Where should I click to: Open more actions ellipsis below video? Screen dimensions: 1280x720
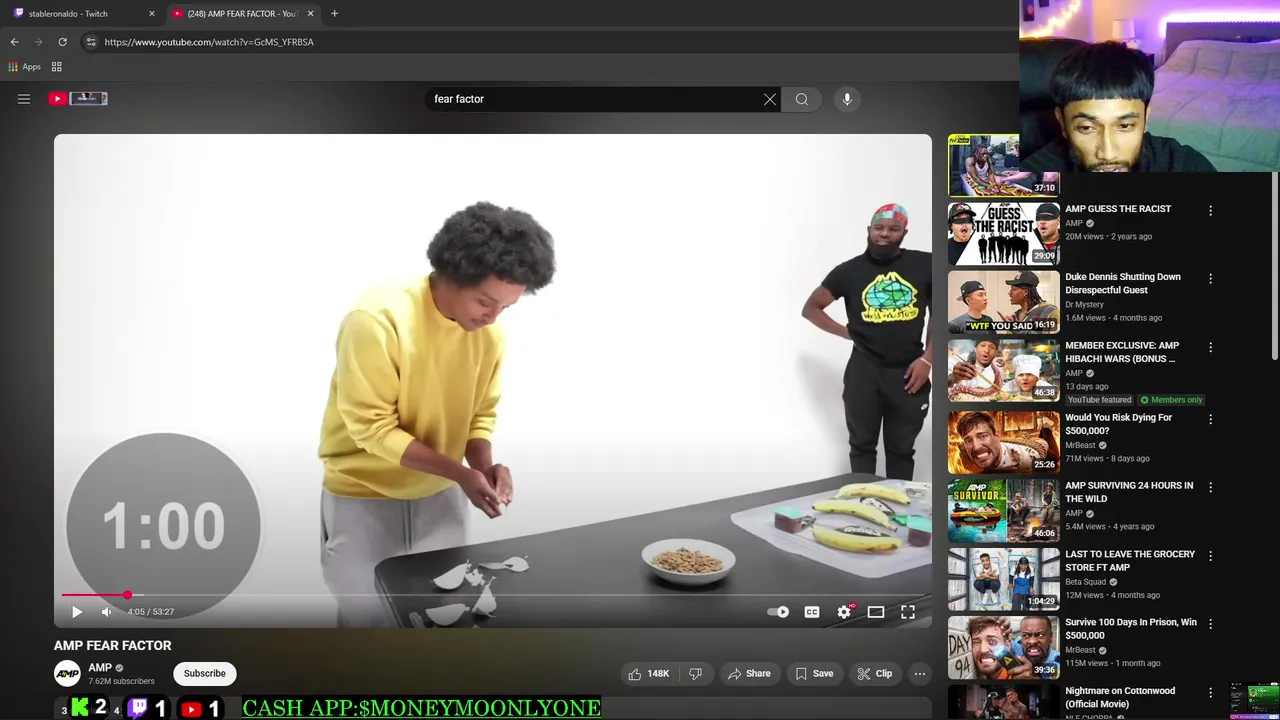pyautogui.click(x=920, y=674)
